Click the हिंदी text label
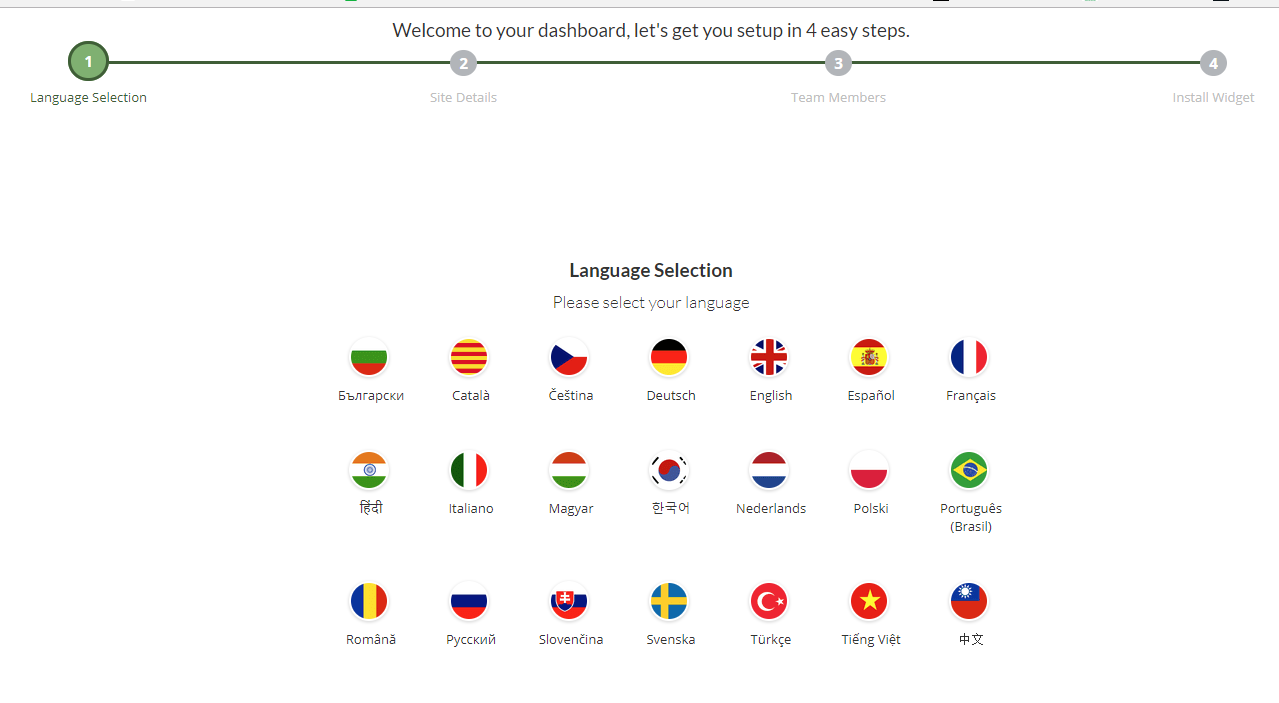 pos(371,508)
